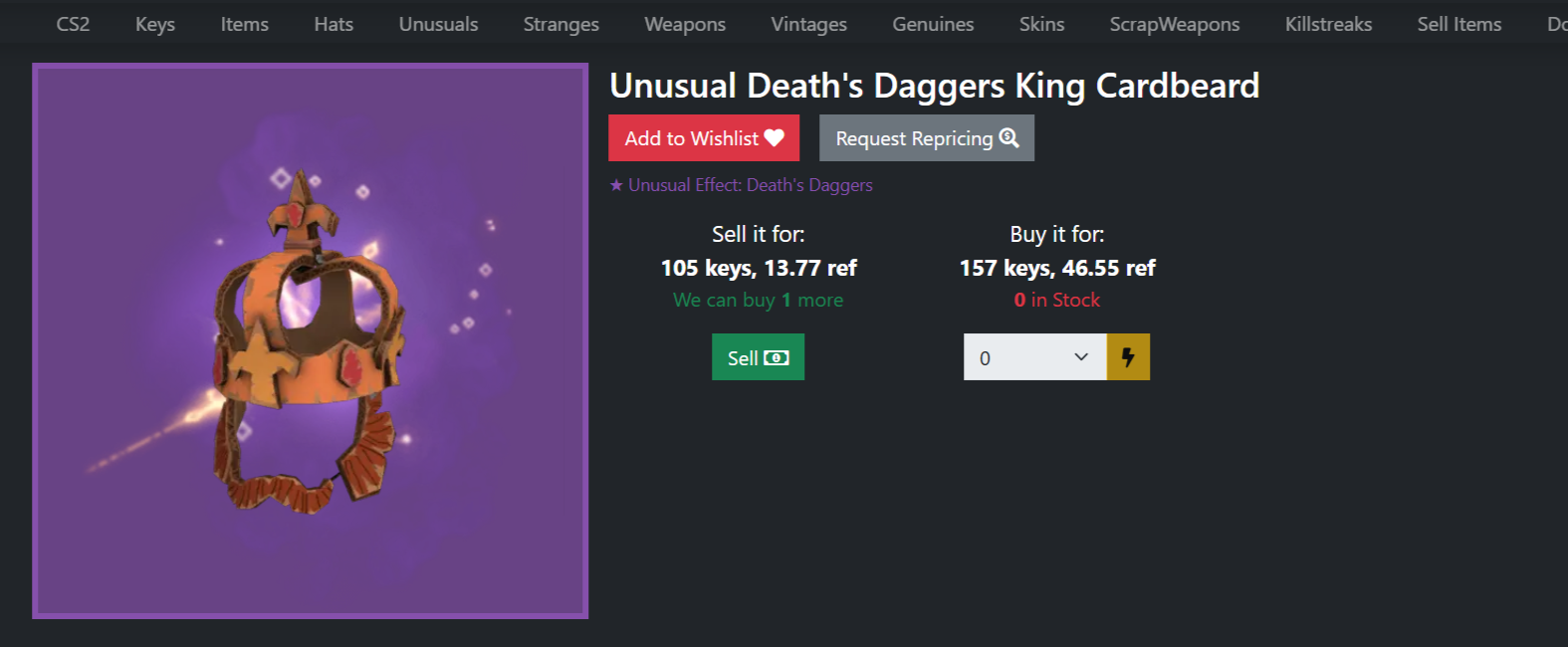
Task: Select Hats in the navigation bar
Action: pos(334,24)
